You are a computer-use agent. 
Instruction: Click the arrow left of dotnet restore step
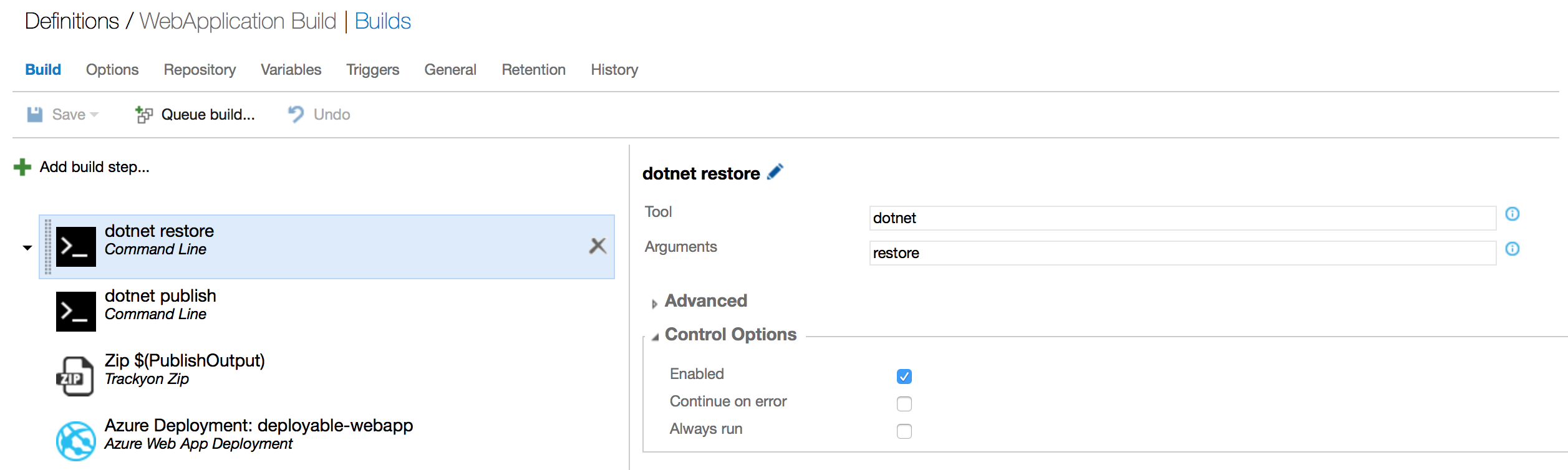click(27, 247)
